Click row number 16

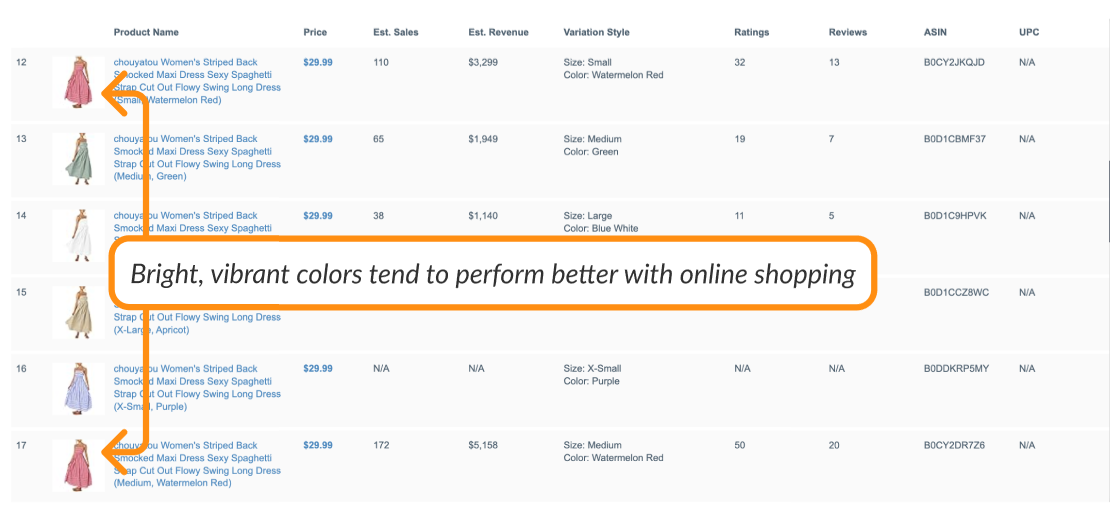pos(21,369)
